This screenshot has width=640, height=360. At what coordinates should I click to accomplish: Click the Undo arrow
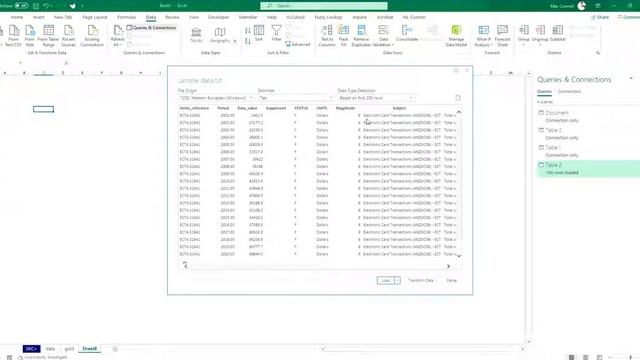click(x=46, y=6)
